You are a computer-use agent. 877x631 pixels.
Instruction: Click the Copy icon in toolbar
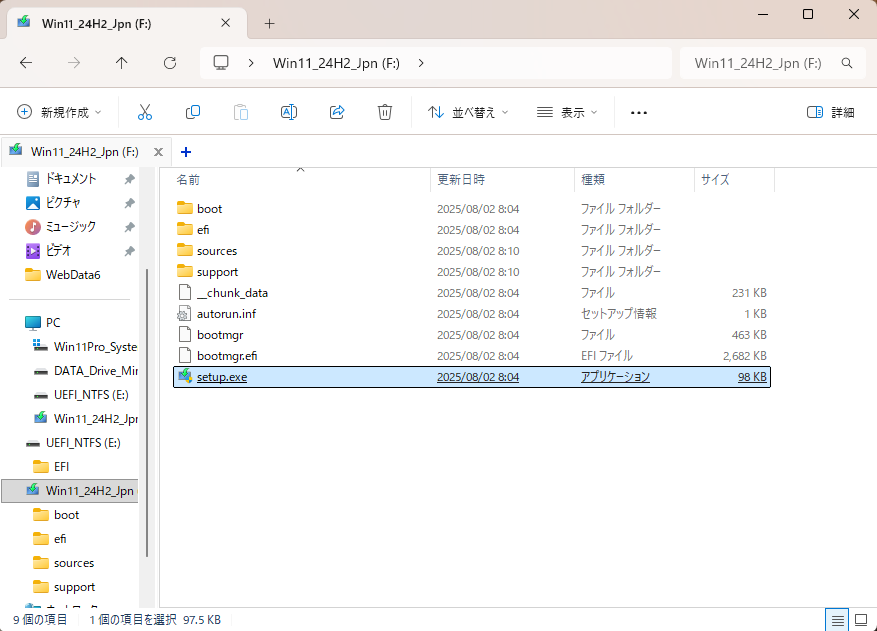[x=193, y=112]
